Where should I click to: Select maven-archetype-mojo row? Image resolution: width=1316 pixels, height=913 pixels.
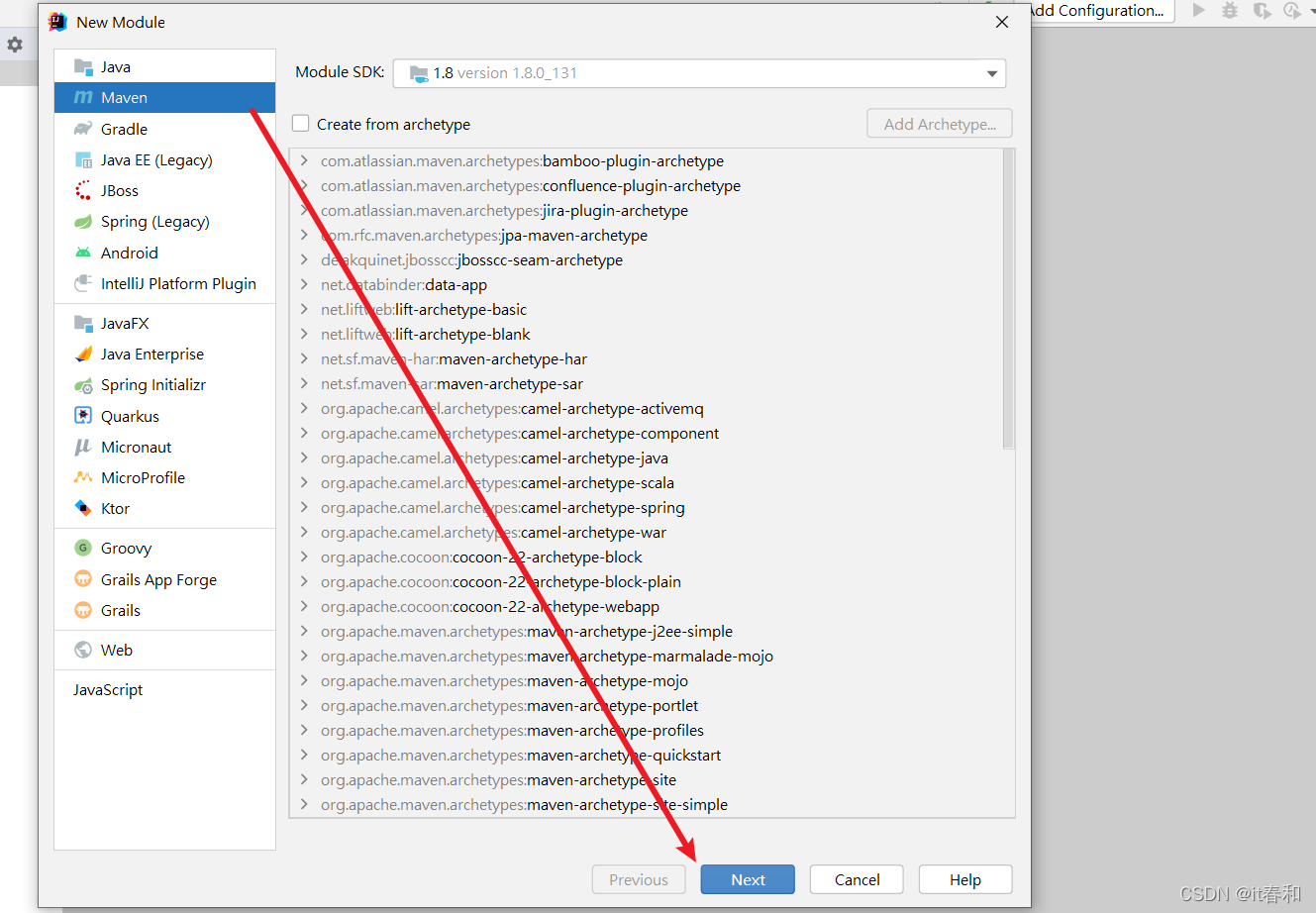tap(647, 680)
